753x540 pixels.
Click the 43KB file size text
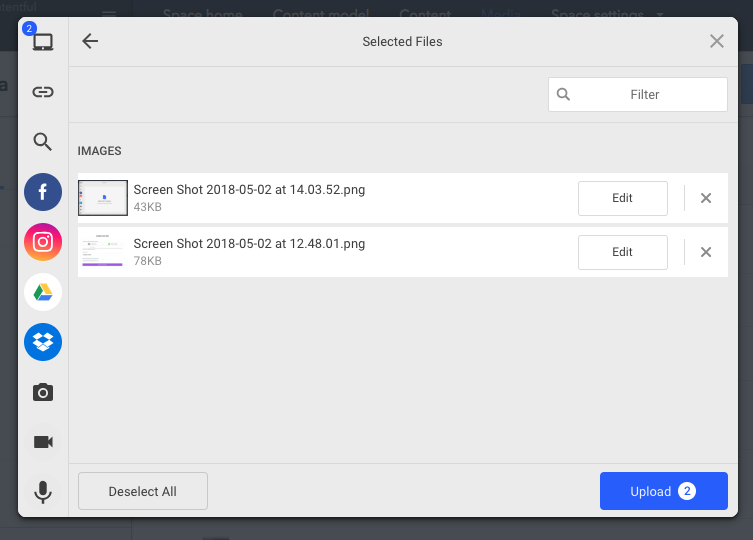tap(147, 207)
